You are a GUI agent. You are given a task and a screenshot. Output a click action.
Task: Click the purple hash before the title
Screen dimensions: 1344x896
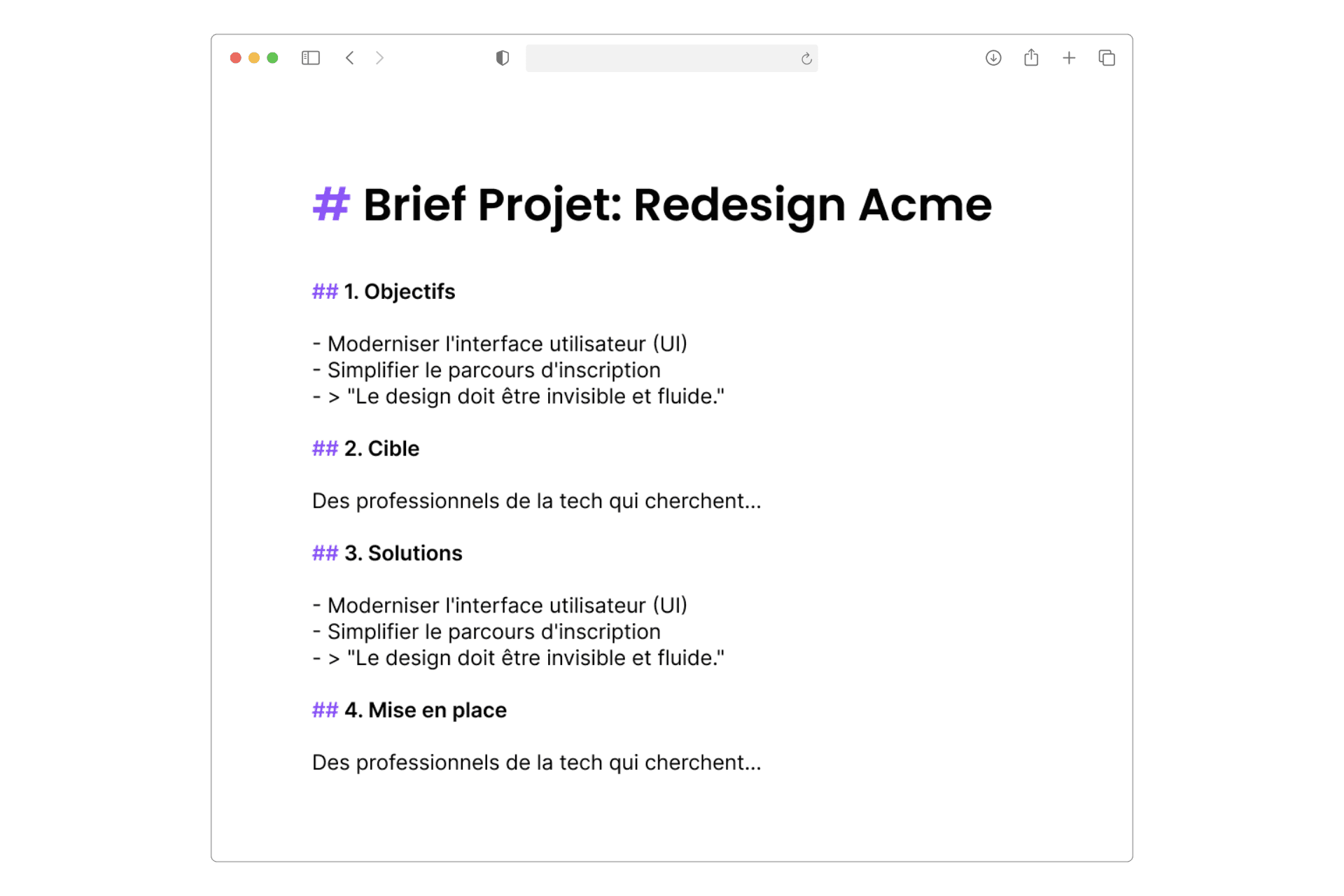[330, 205]
